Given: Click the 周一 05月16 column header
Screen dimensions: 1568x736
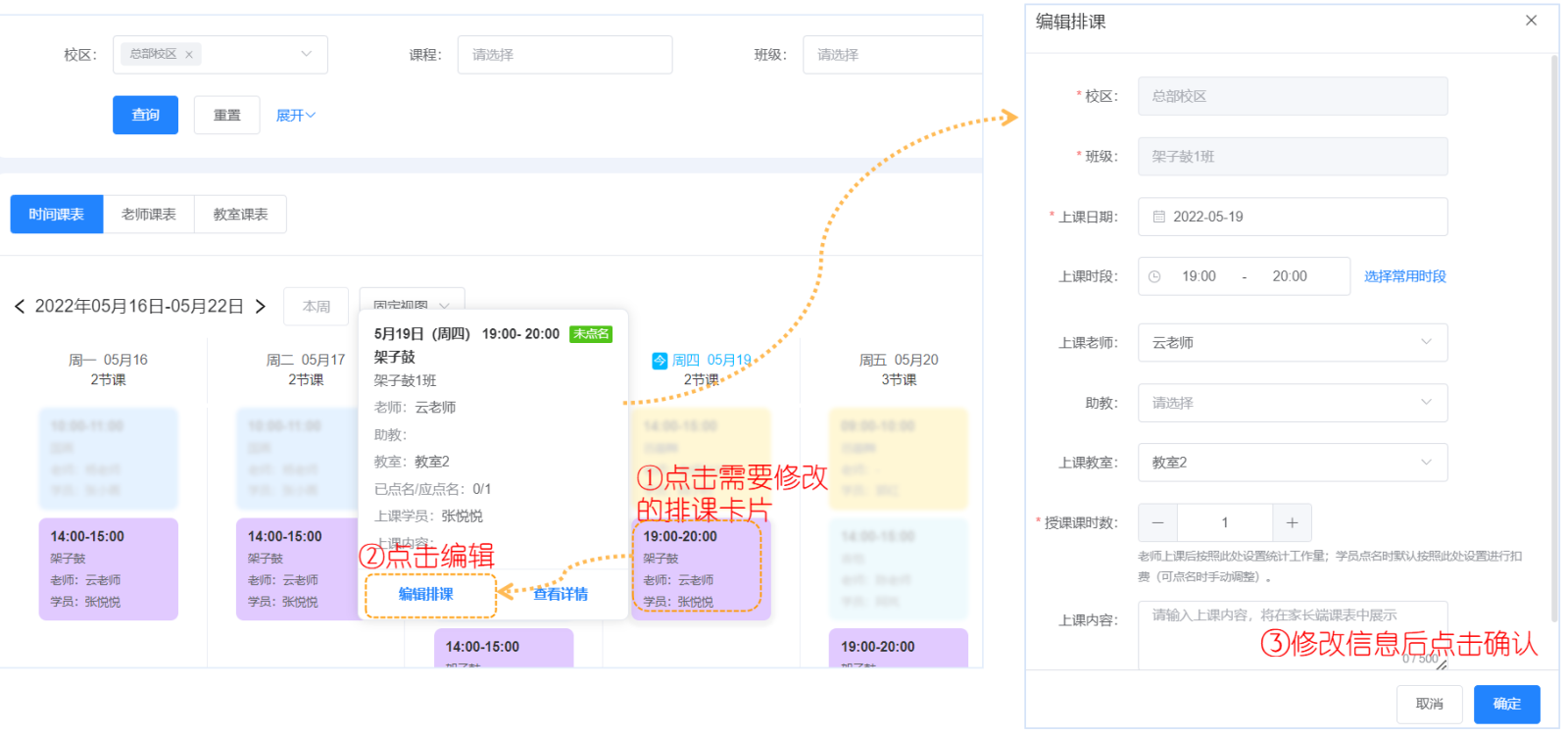Looking at the screenshot, I should (x=108, y=369).
